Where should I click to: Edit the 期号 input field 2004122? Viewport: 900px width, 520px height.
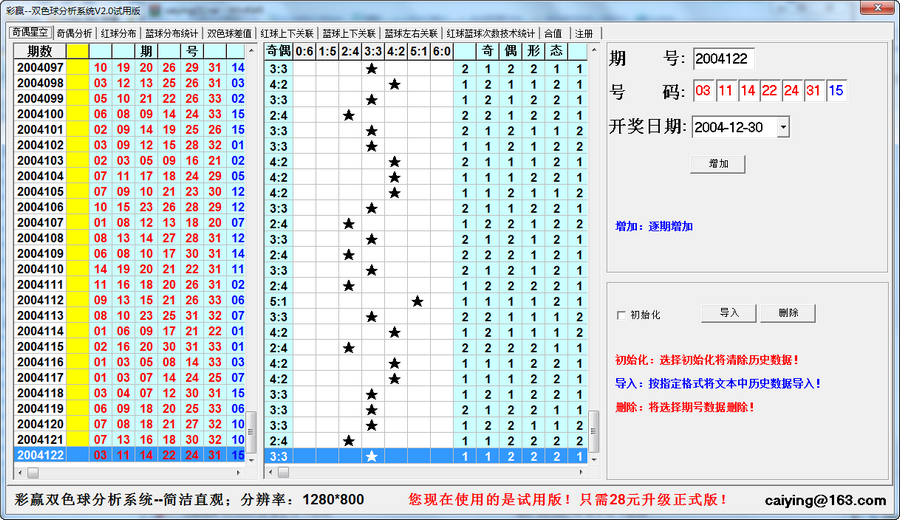point(723,59)
